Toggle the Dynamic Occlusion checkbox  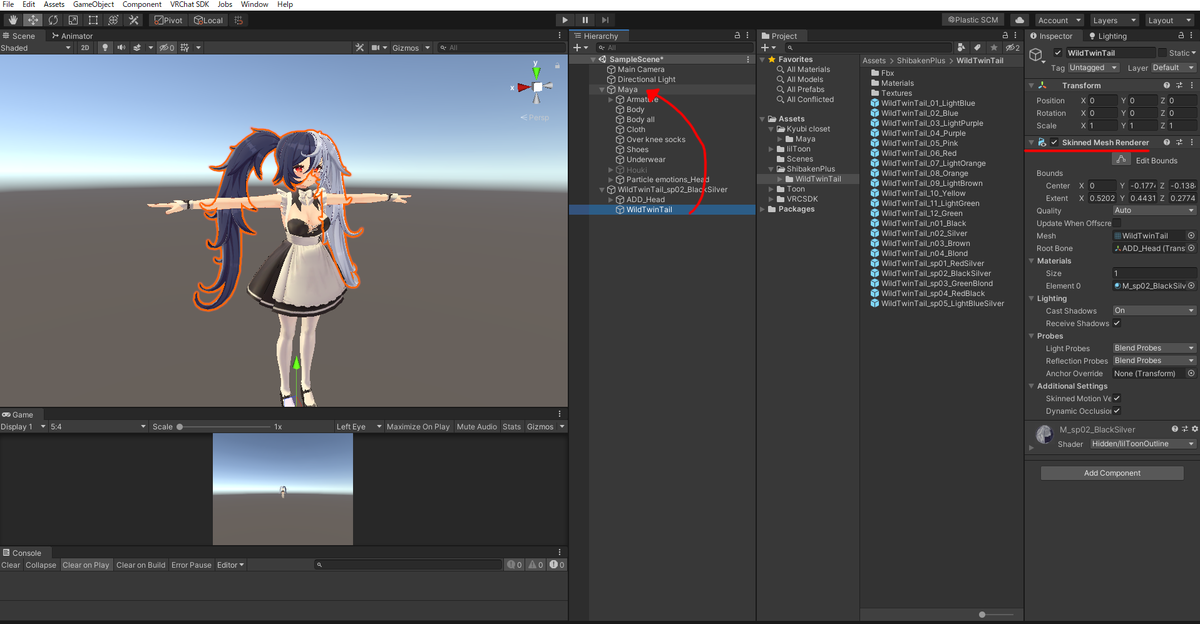[1117, 411]
